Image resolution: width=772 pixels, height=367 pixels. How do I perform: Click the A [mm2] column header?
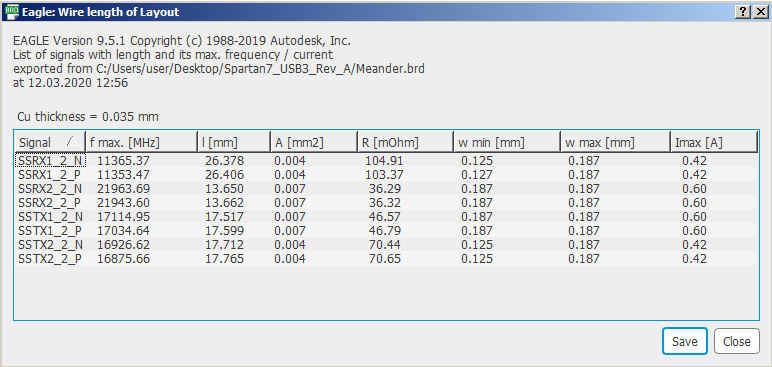click(313, 143)
